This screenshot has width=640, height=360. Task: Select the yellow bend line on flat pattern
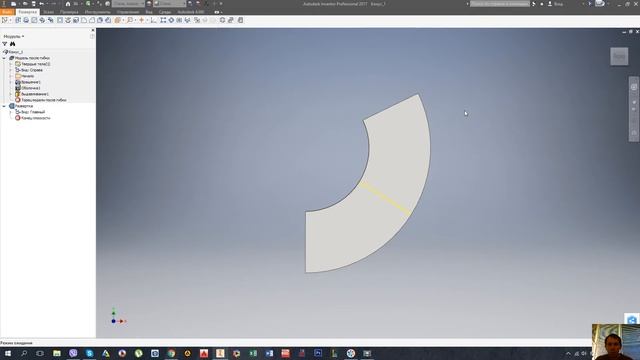coord(385,198)
